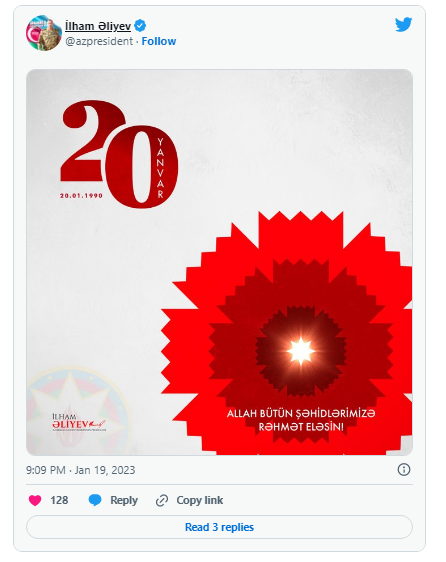446x562 pixels.
Task: Open the 20 Yanvar tweet image
Action: [219, 262]
